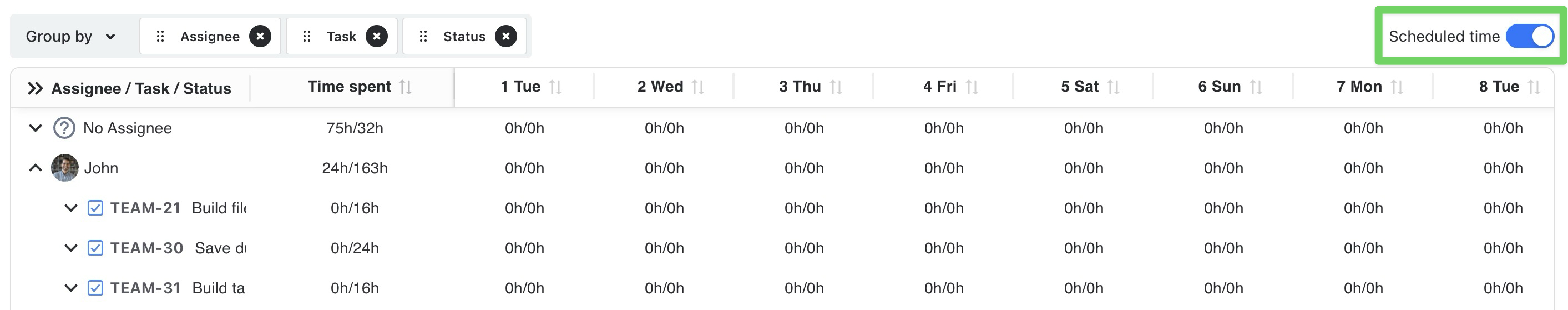Click the TEAM-30 task type checkbox icon

click(x=95, y=248)
